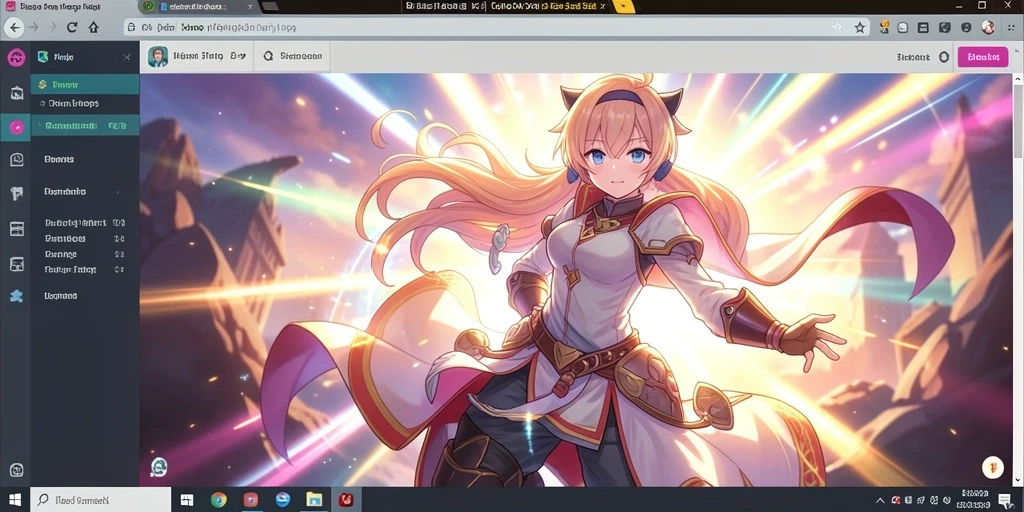Click the round white badge at image bottom-right
The height and width of the screenshot is (512, 1024).
click(992, 467)
